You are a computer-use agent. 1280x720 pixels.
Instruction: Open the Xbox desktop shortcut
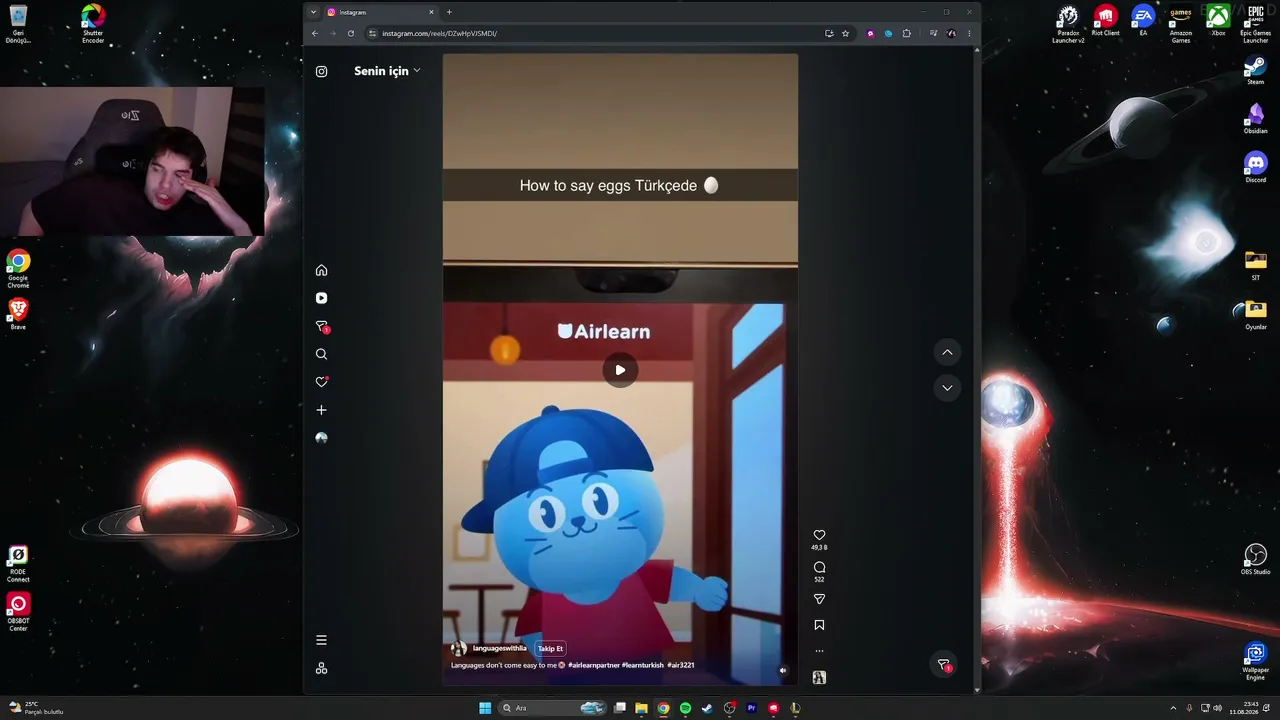point(1218,21)
